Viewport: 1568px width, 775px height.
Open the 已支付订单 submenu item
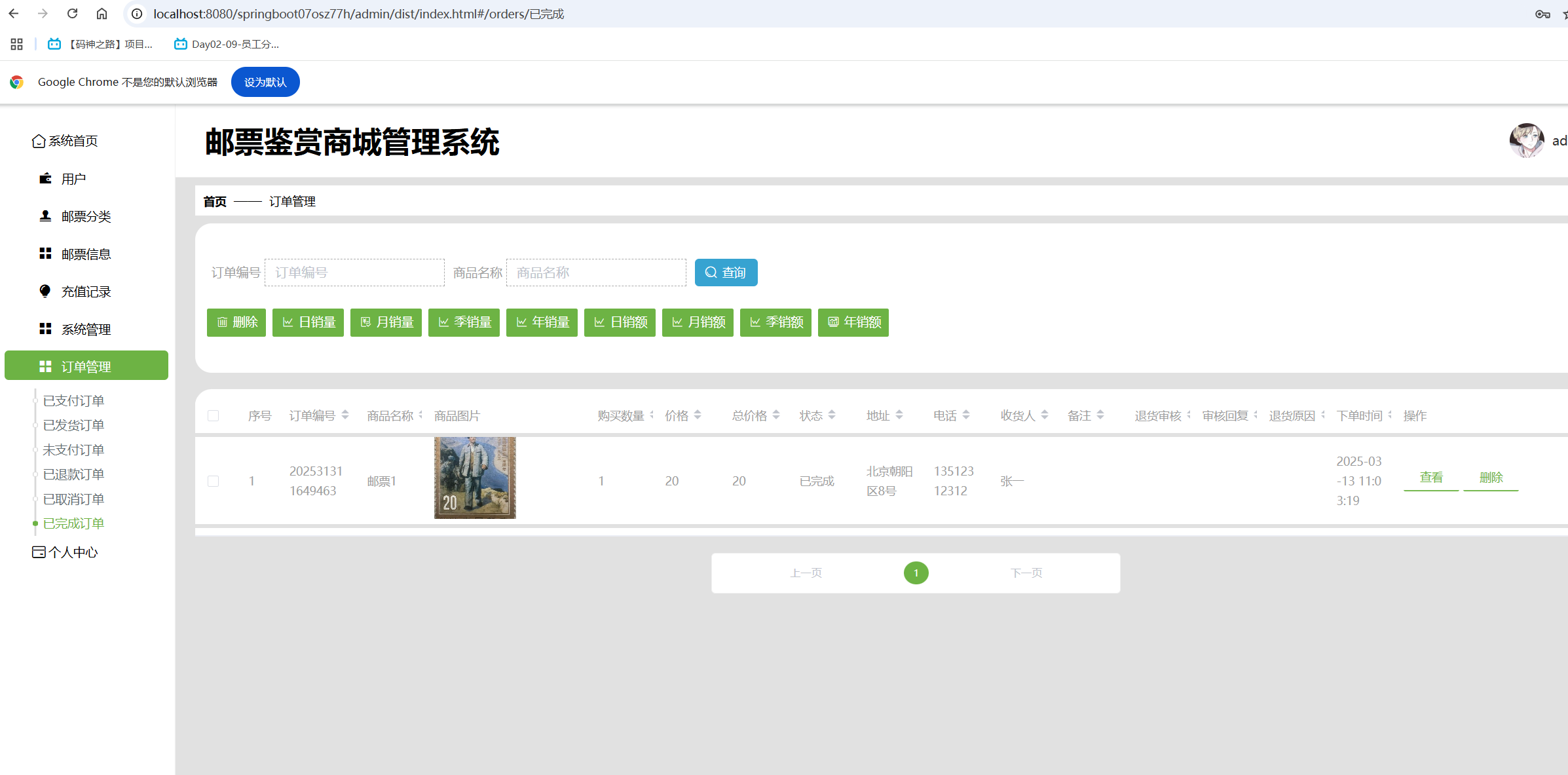coord(73,401)
